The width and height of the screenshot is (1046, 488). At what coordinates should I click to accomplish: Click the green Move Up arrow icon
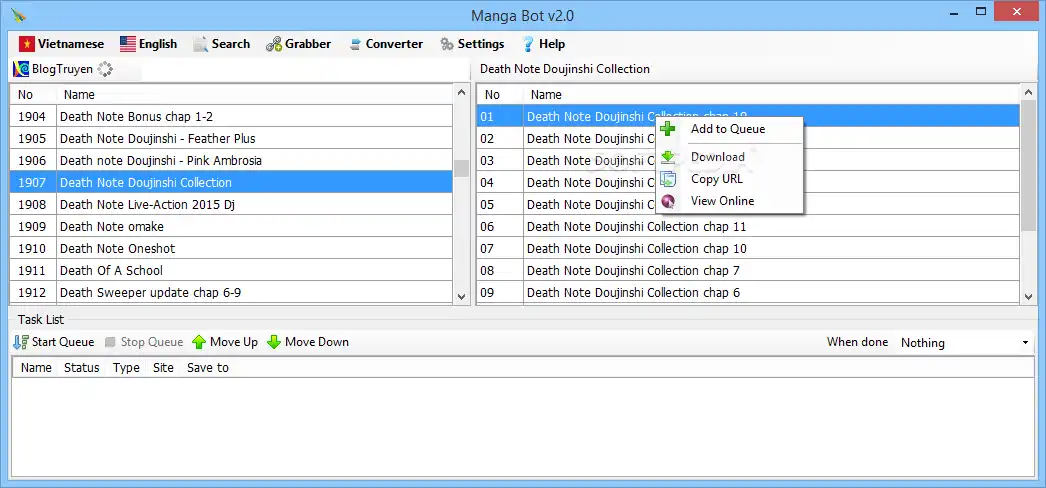click(x=199, y=342)
